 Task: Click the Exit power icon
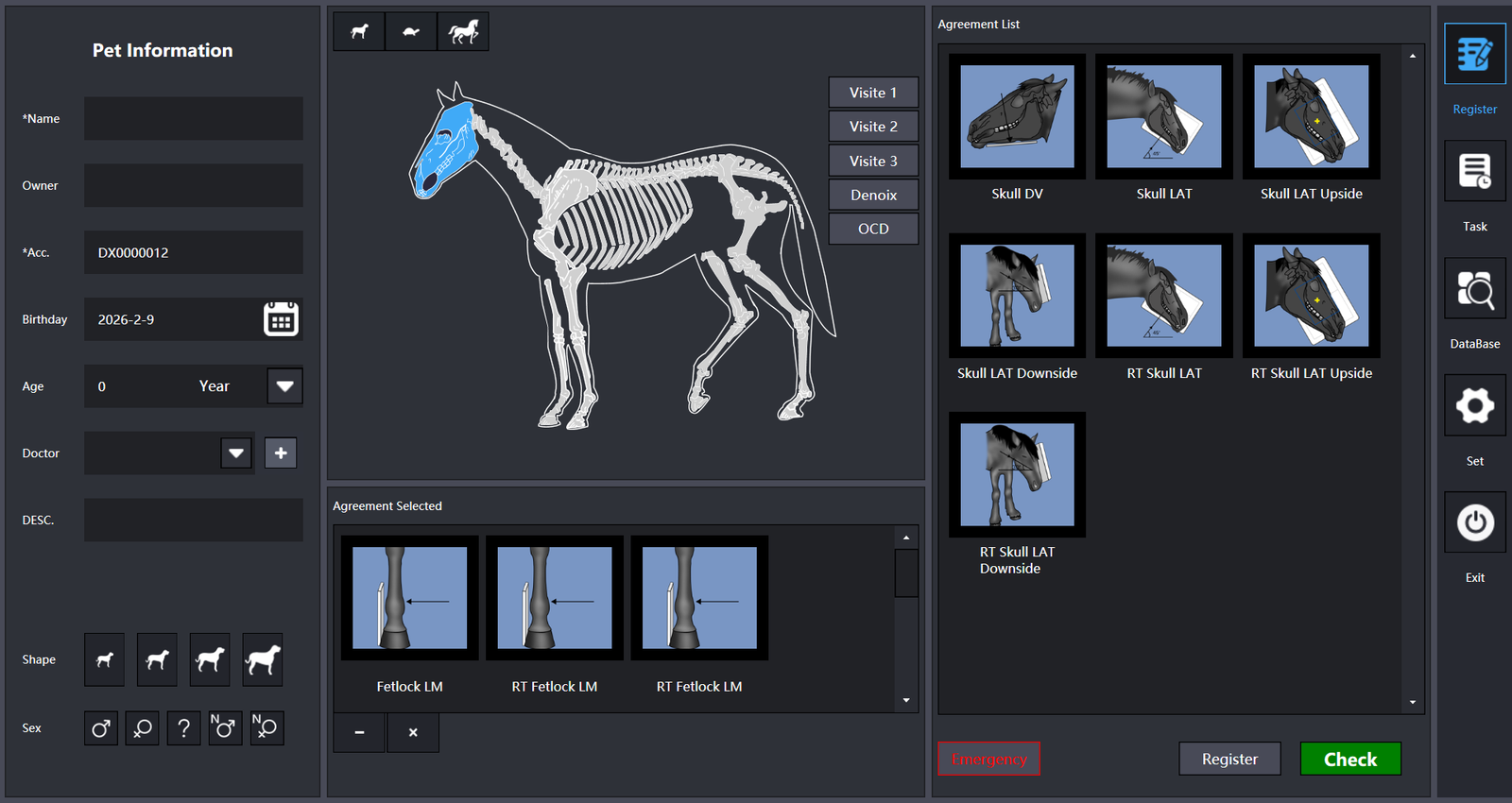click(1474, 522)
